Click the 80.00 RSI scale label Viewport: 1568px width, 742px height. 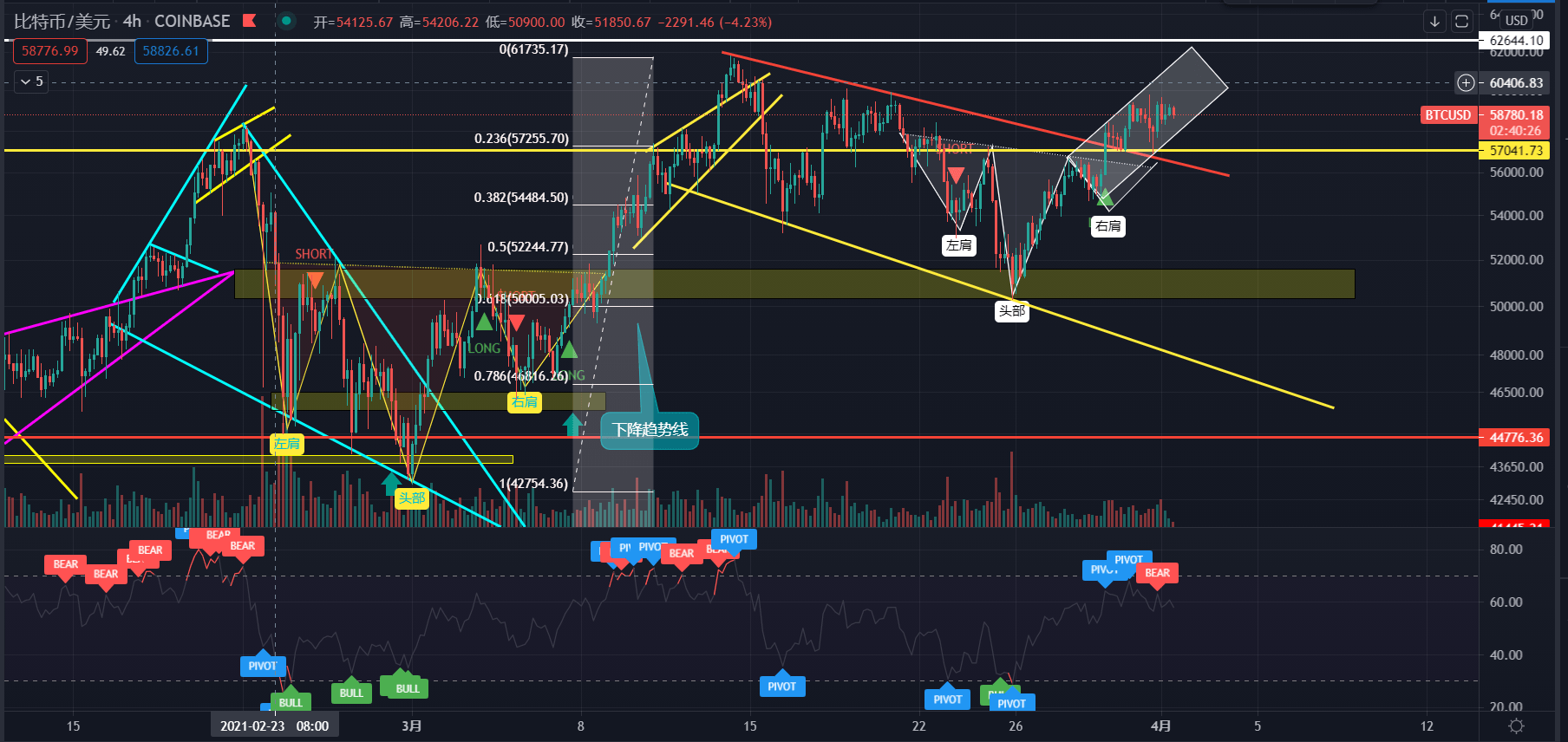[x=1506, y=550]
